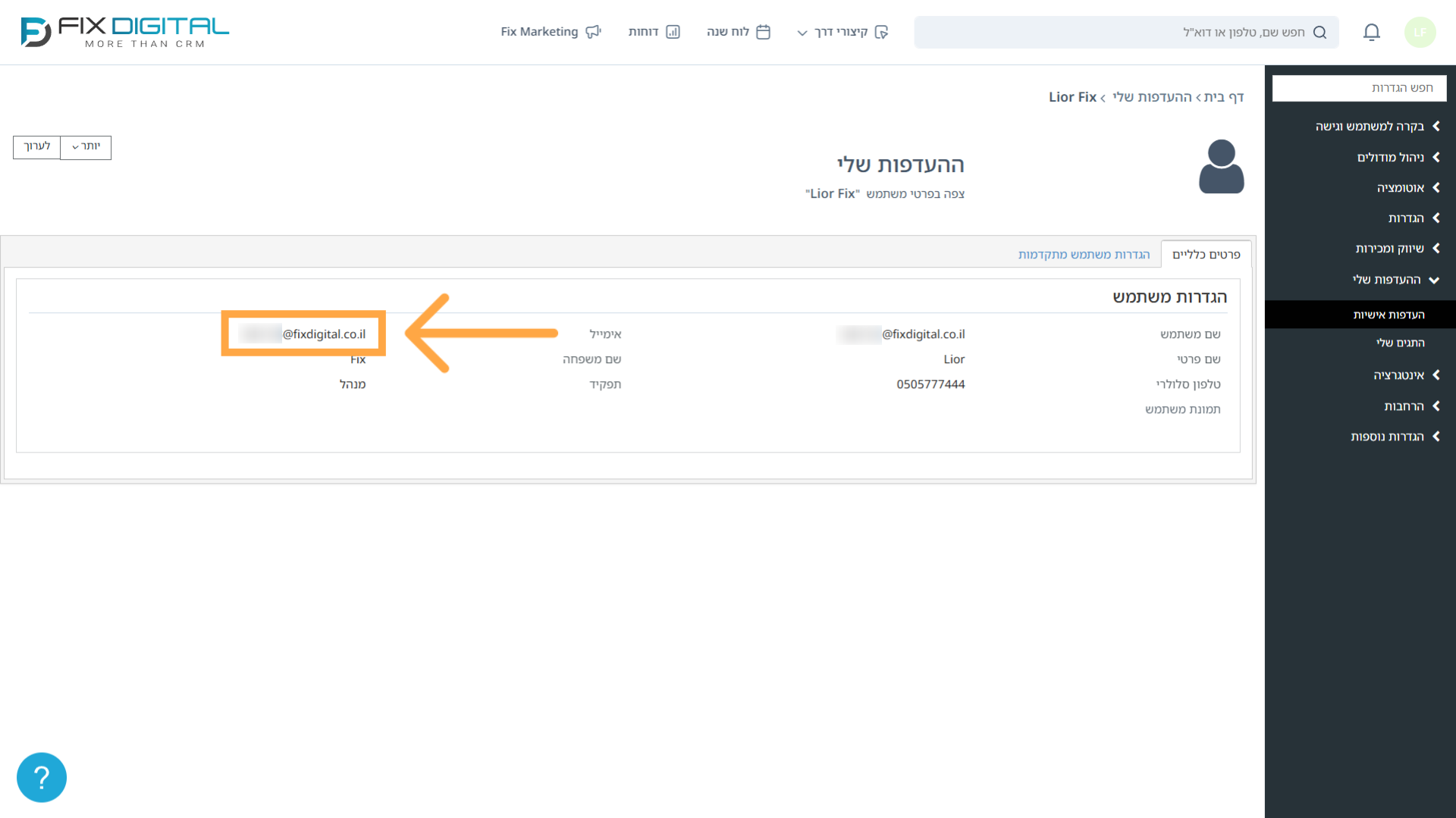
Task: Click the הגדרות משתמש section heading
Action: (1169, 297)
